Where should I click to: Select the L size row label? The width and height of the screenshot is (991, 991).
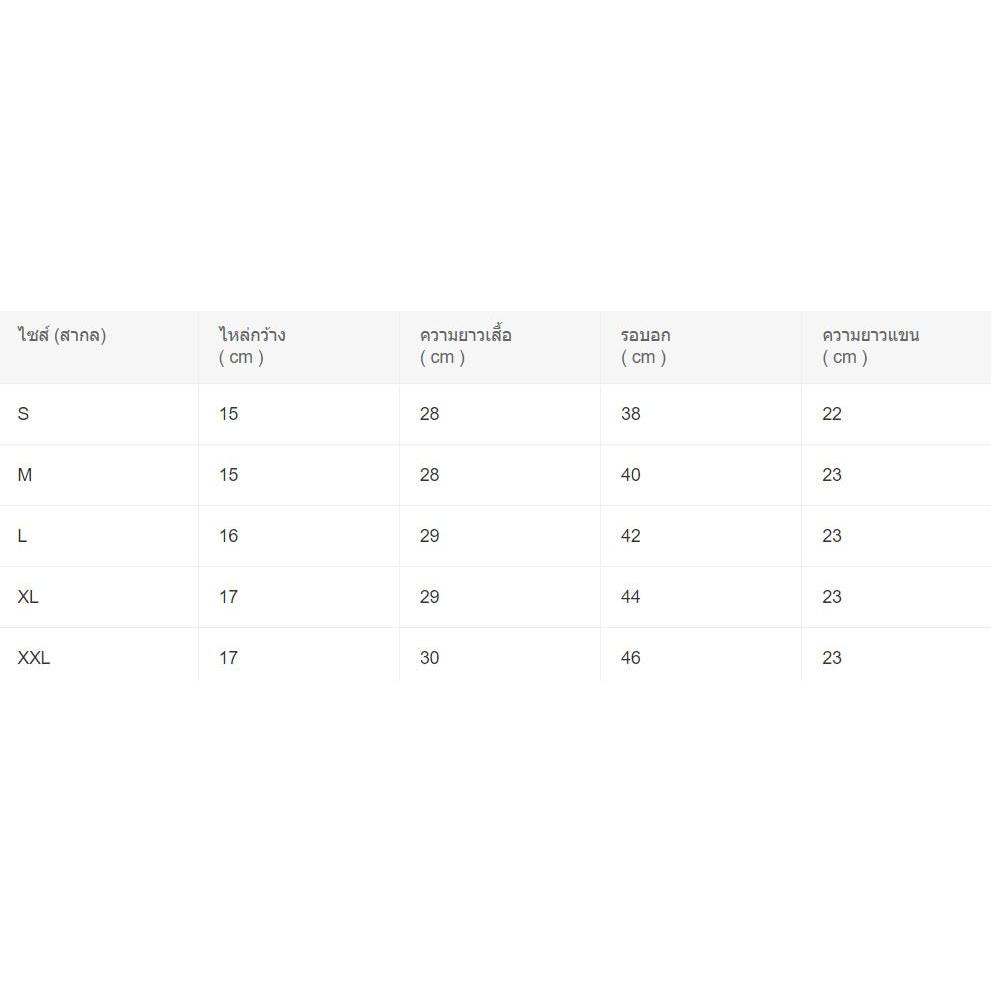pos(22,536)
